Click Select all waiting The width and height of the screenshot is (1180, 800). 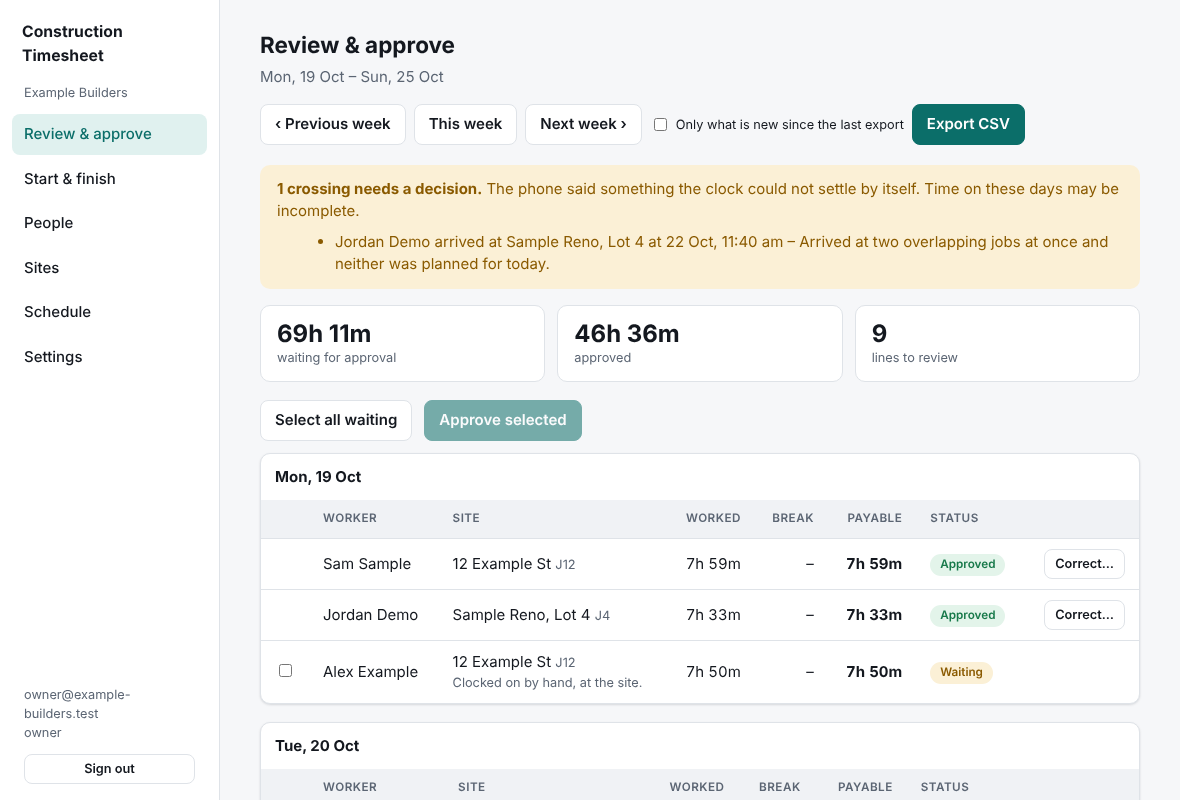pos(336,421)
